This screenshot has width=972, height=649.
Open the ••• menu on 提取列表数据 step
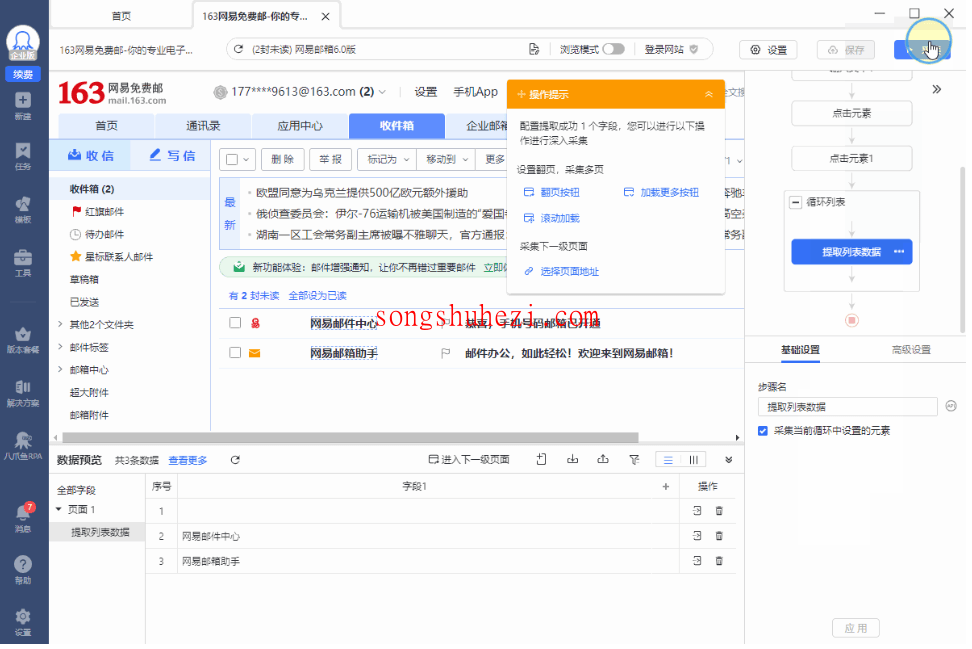[899, 252]
